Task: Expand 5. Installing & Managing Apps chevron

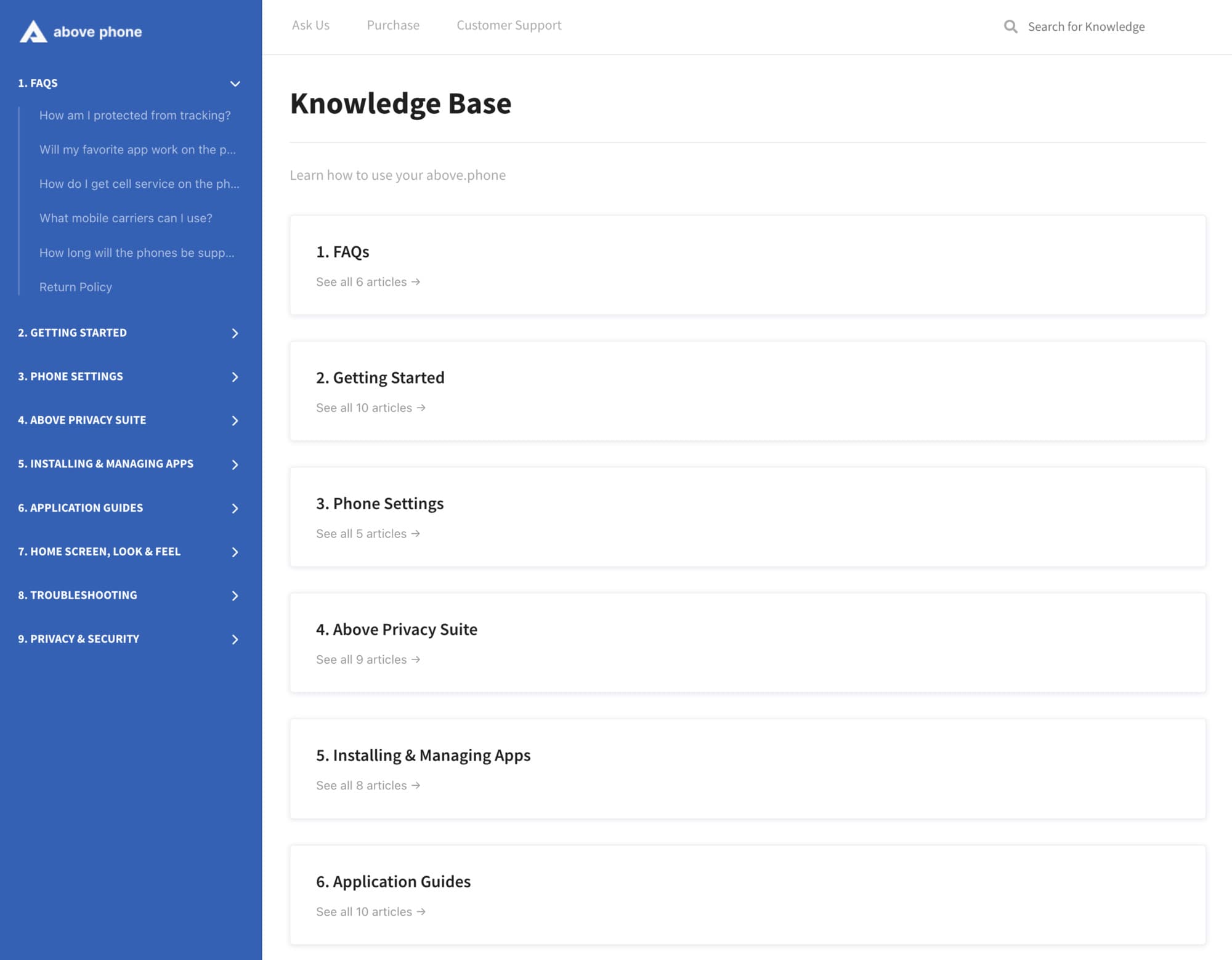Action: click(x=235, y=464)
